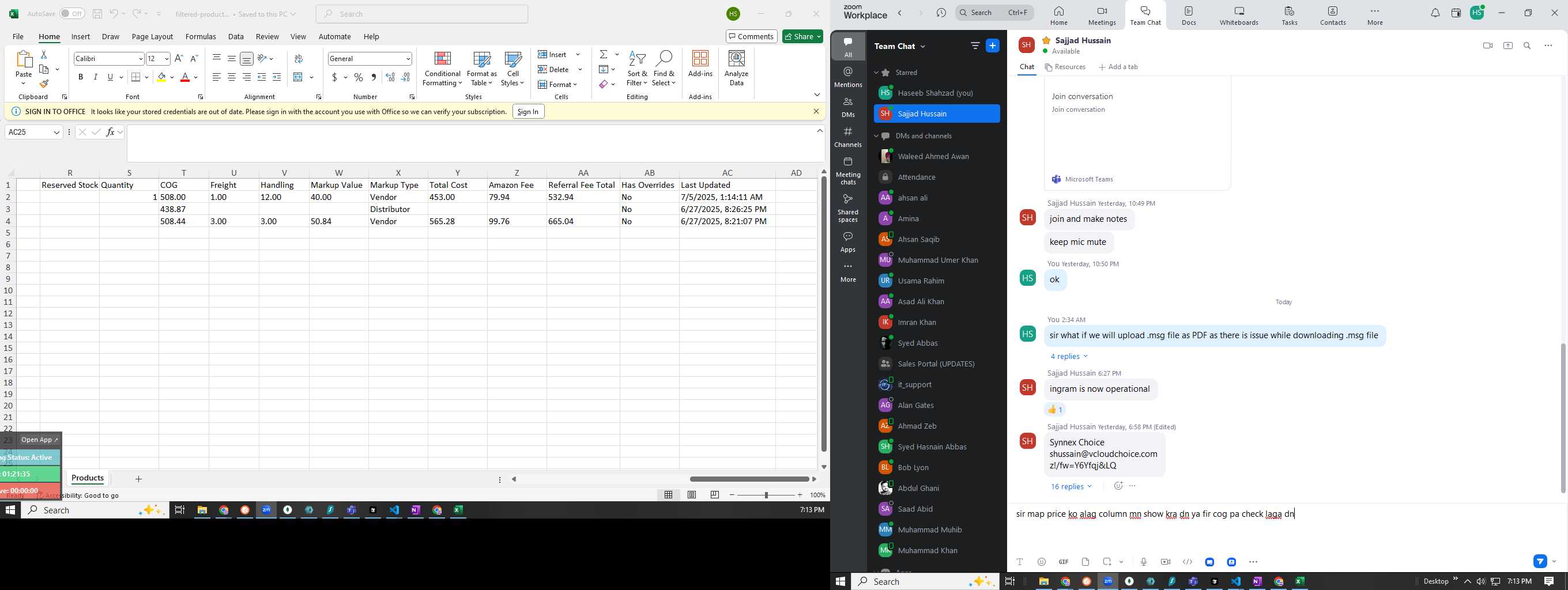Click Analyze Data icon
Screen dimensions: 1568x590
click(737, 68)
